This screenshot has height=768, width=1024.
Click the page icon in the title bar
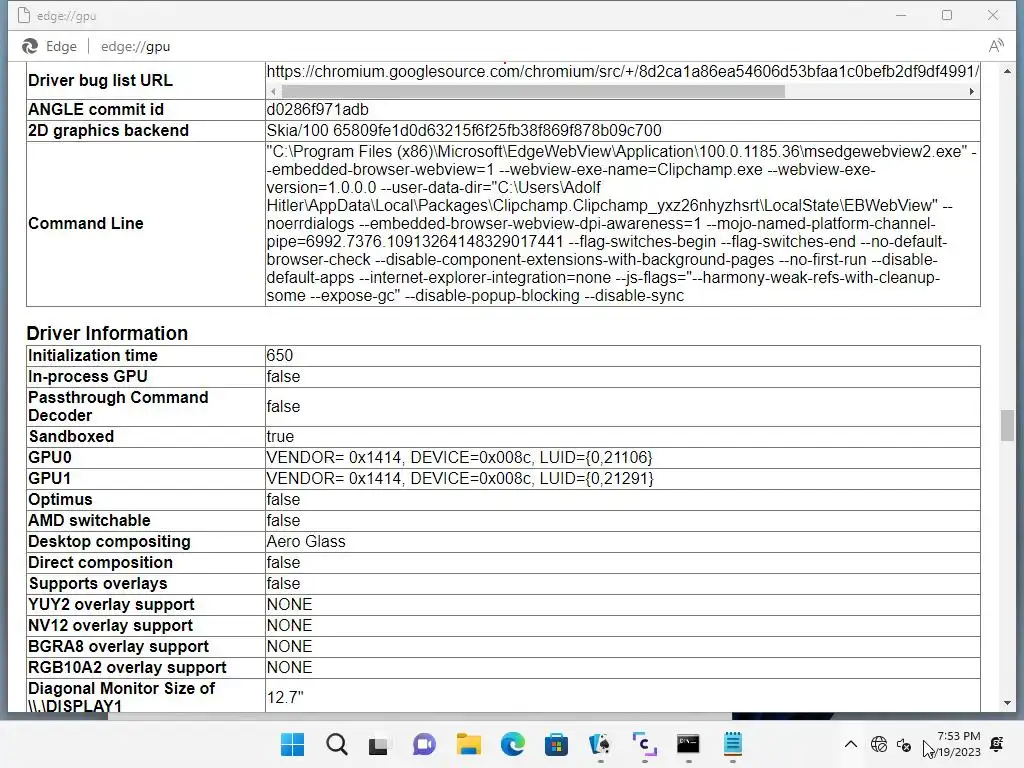tap(24, 15)
